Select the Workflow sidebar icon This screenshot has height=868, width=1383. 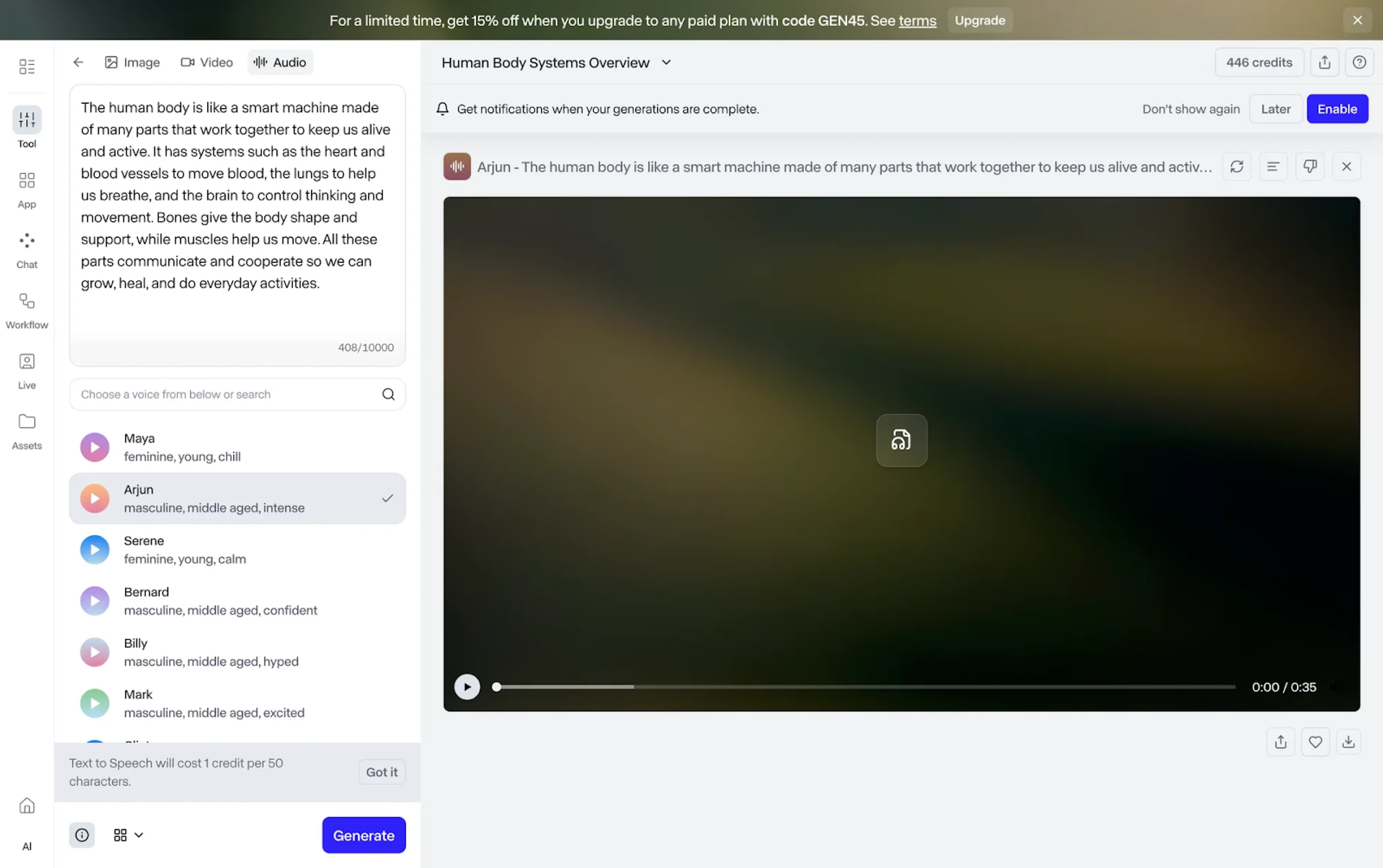26,310
